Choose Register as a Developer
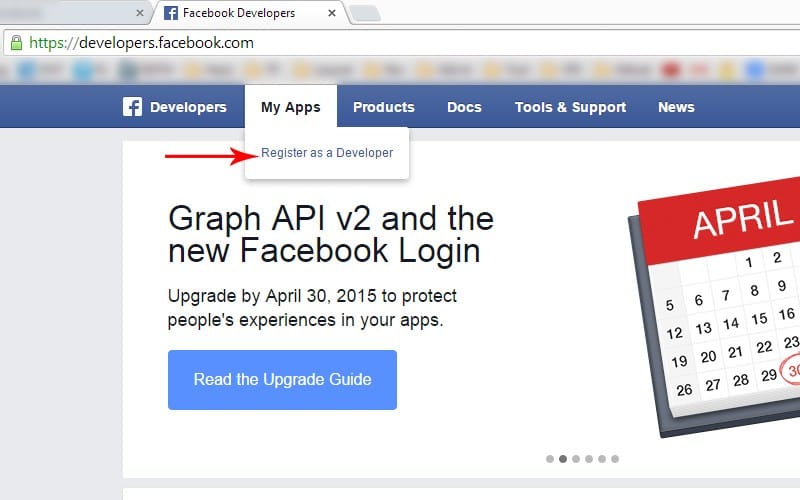The image size is (800, 500). [327, 153]
